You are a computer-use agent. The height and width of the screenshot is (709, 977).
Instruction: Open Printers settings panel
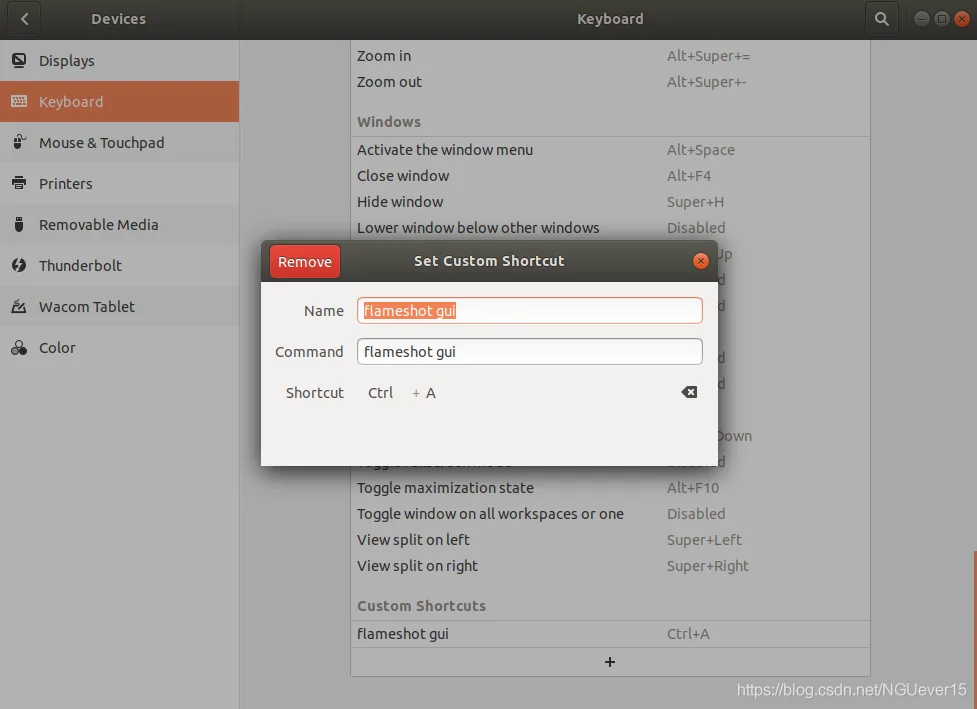click(x=120, y=184)
